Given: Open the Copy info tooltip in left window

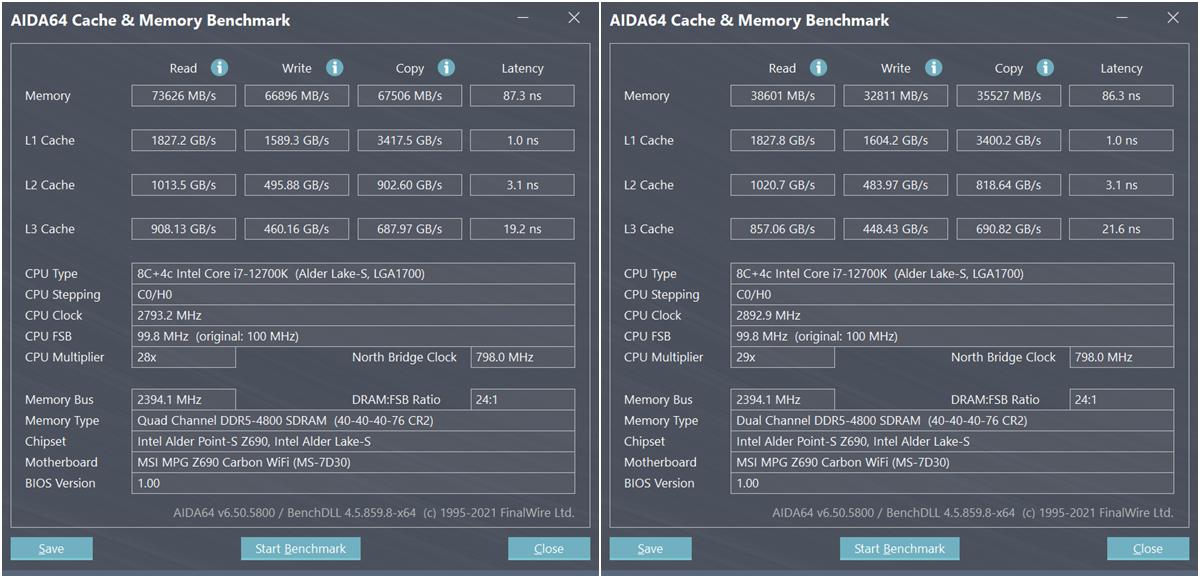Looking at the screenshot, I should tap(447, 68).
